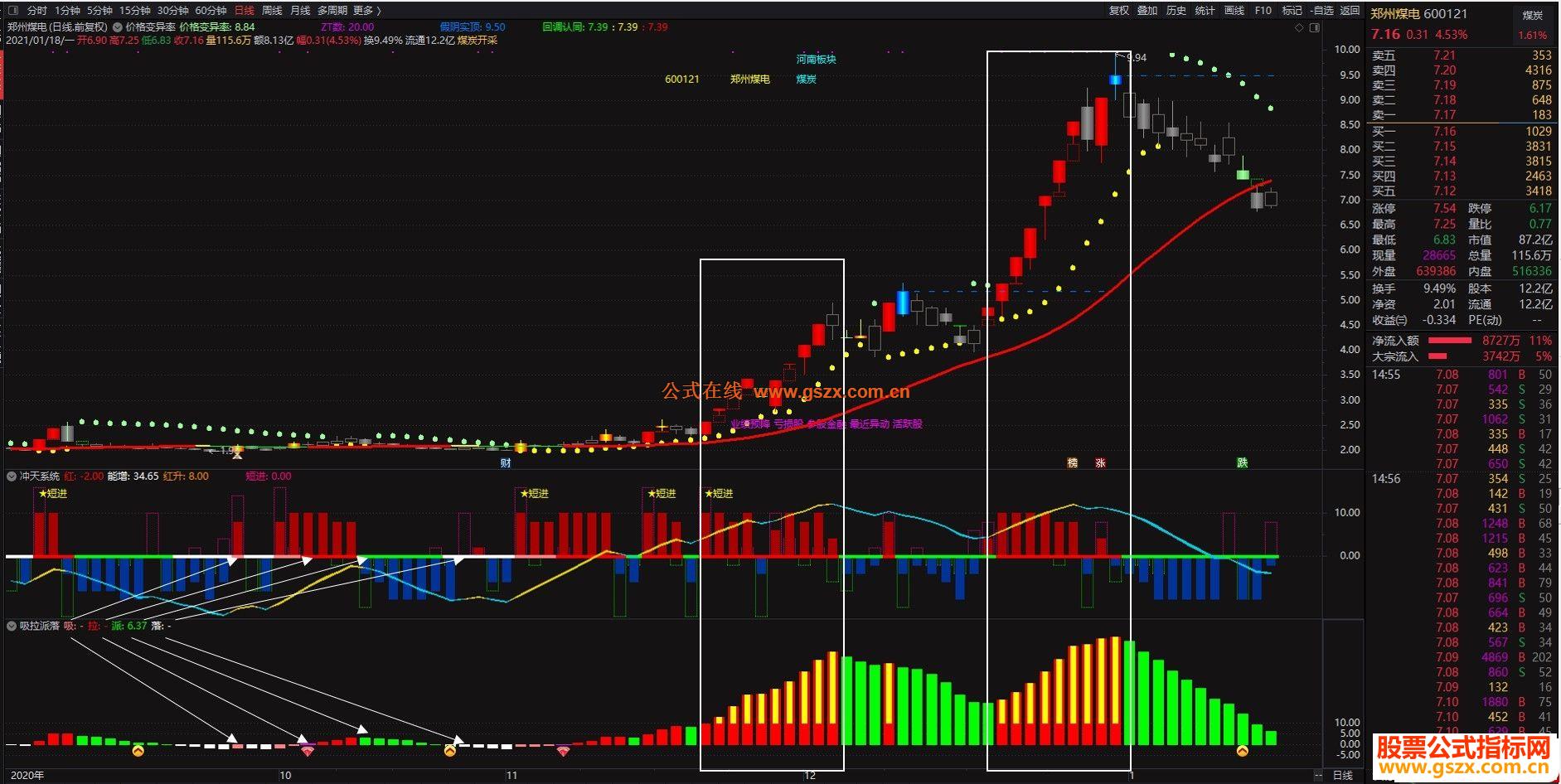Select the first ★短进 signal label
The width and height of the screenshot is (1561, 784).
pyautogui.click(x=51, y=494)
